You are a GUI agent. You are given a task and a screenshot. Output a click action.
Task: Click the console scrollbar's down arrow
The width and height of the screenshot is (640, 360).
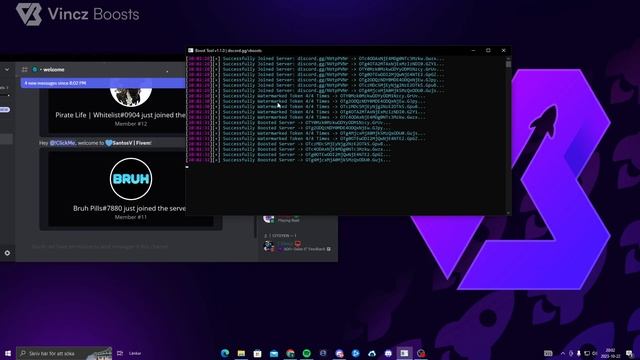click(508, 212)
